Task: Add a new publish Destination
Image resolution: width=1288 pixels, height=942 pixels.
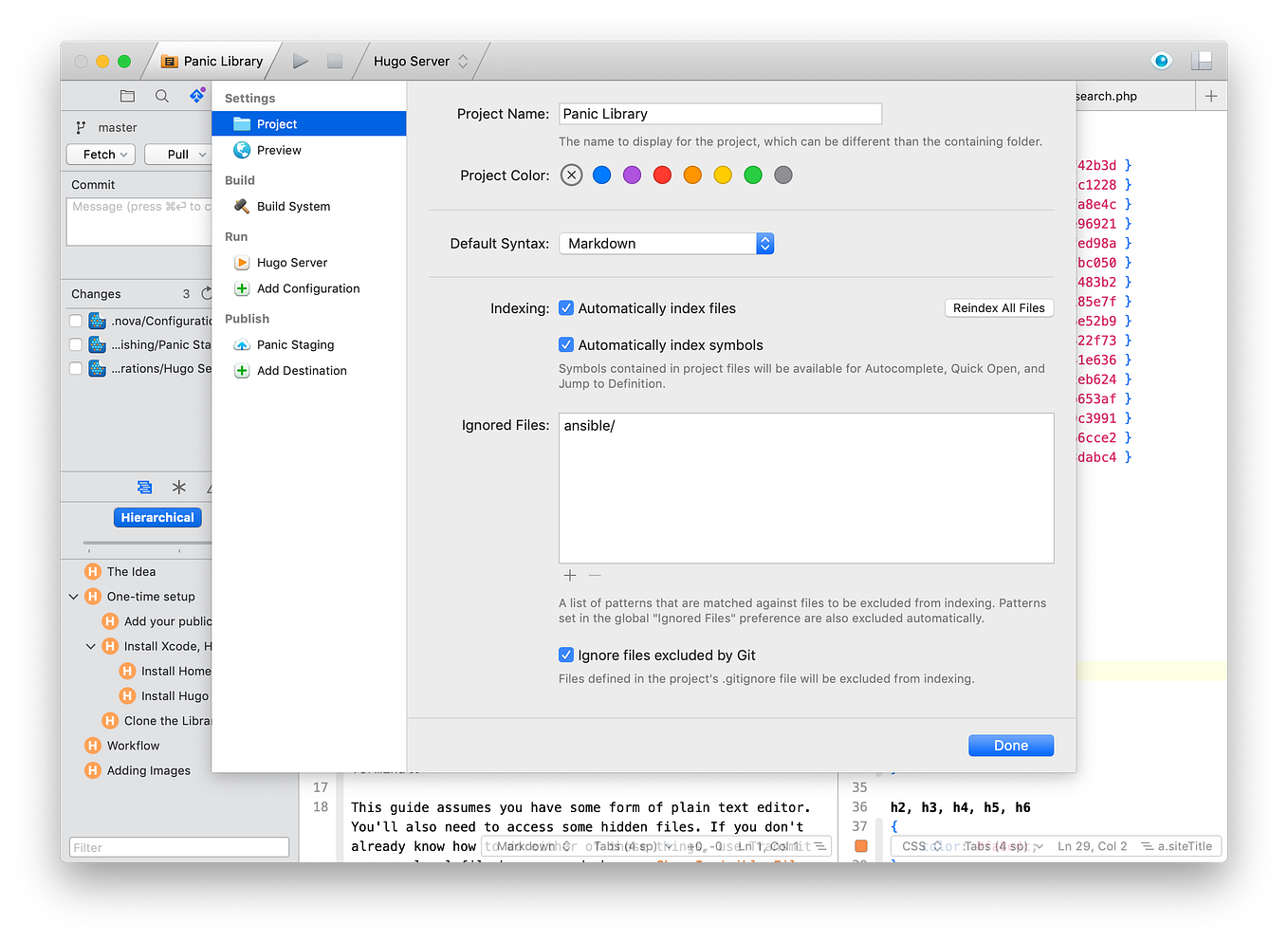Action: (303, 370)
